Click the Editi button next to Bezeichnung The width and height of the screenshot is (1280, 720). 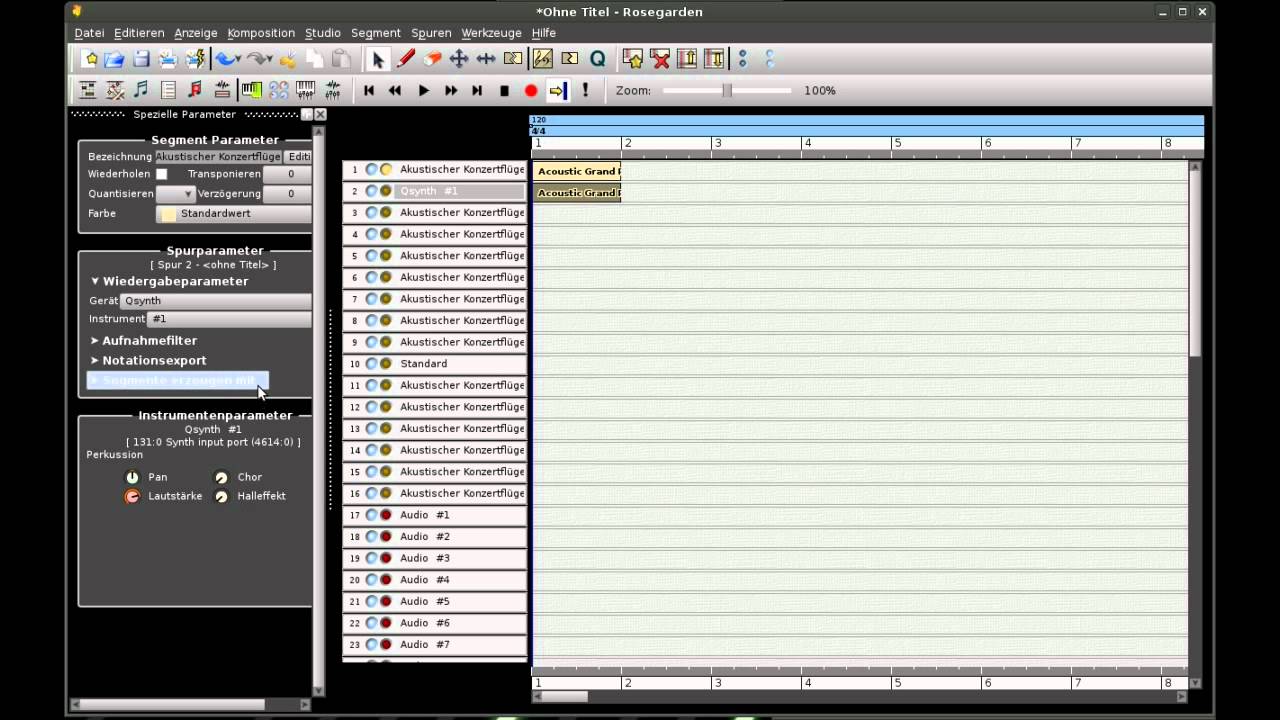click(298, 157)
